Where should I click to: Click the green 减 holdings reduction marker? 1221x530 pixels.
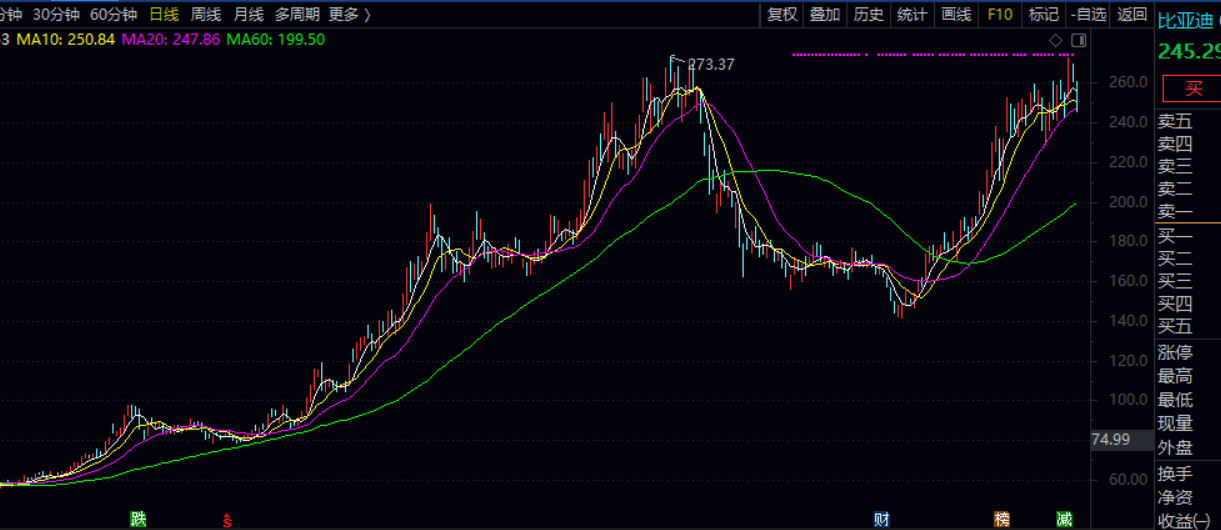pyautogui.click(x=1064, y=518)
